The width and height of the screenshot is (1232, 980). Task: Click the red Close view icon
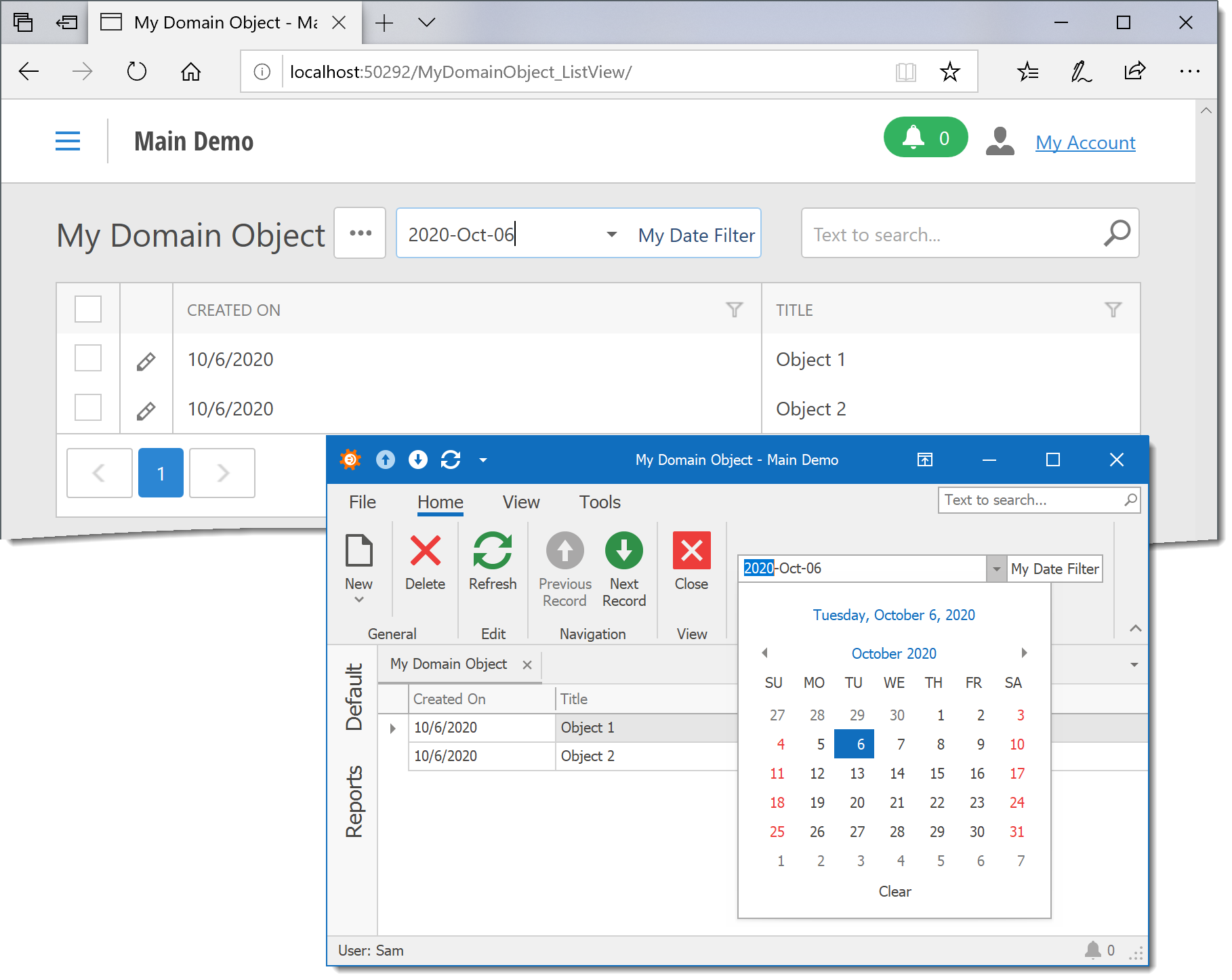pyautogui.click(x=691, y=550)
